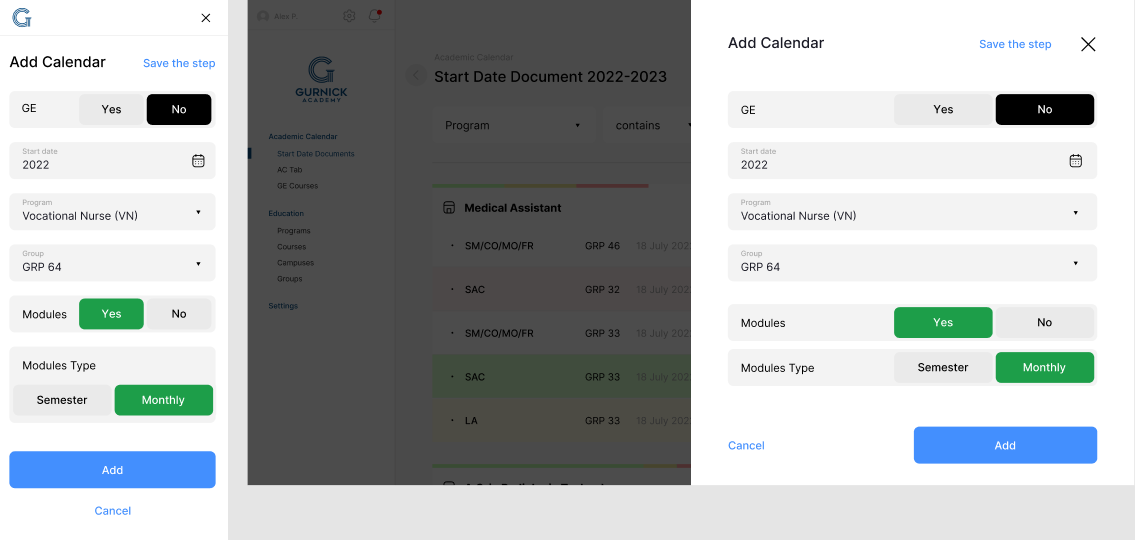Open the notifications bell icon

374,16
